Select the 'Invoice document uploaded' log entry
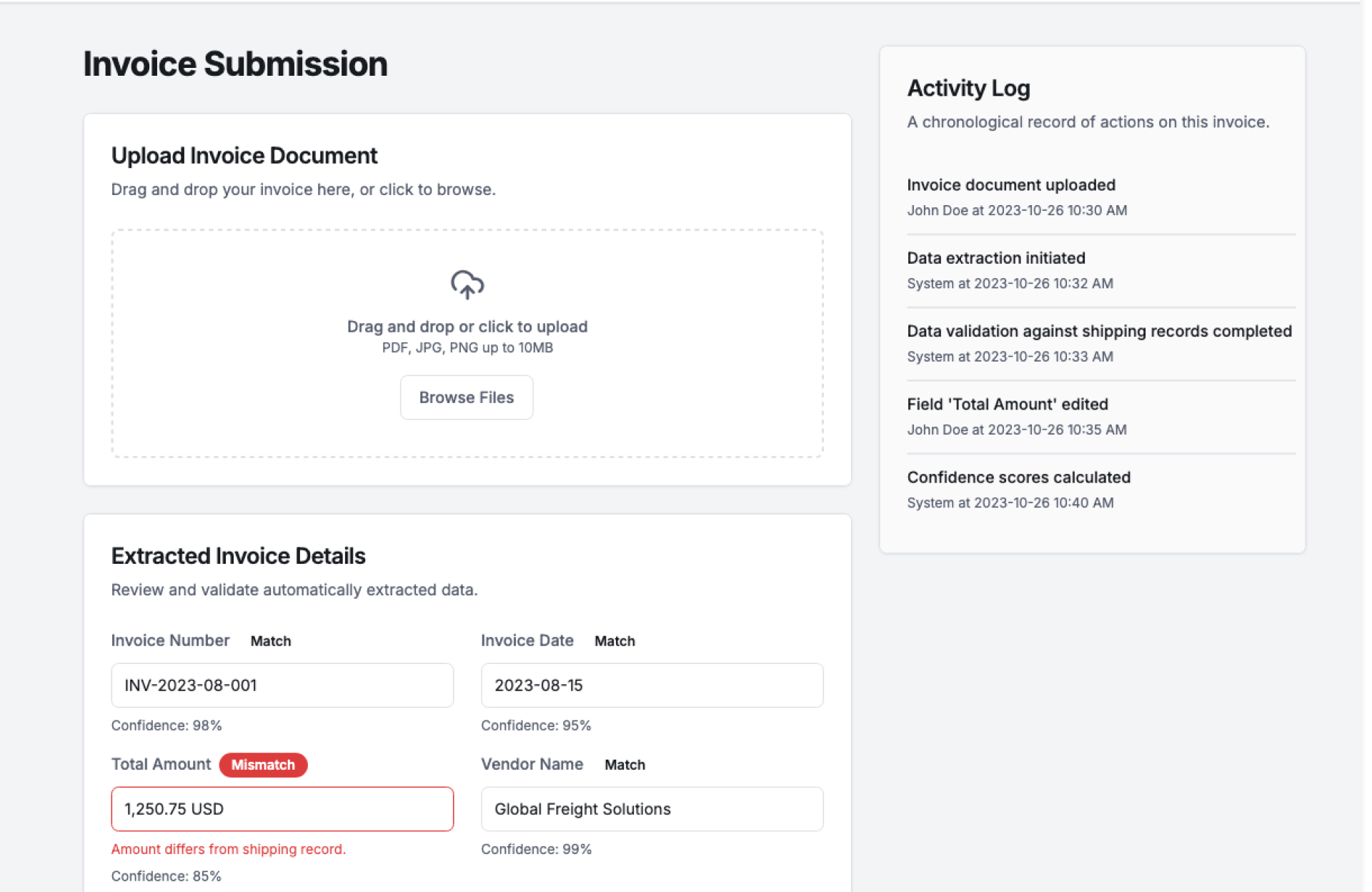The width and height of the screenshot is (1372, 892). [1010, 185]
